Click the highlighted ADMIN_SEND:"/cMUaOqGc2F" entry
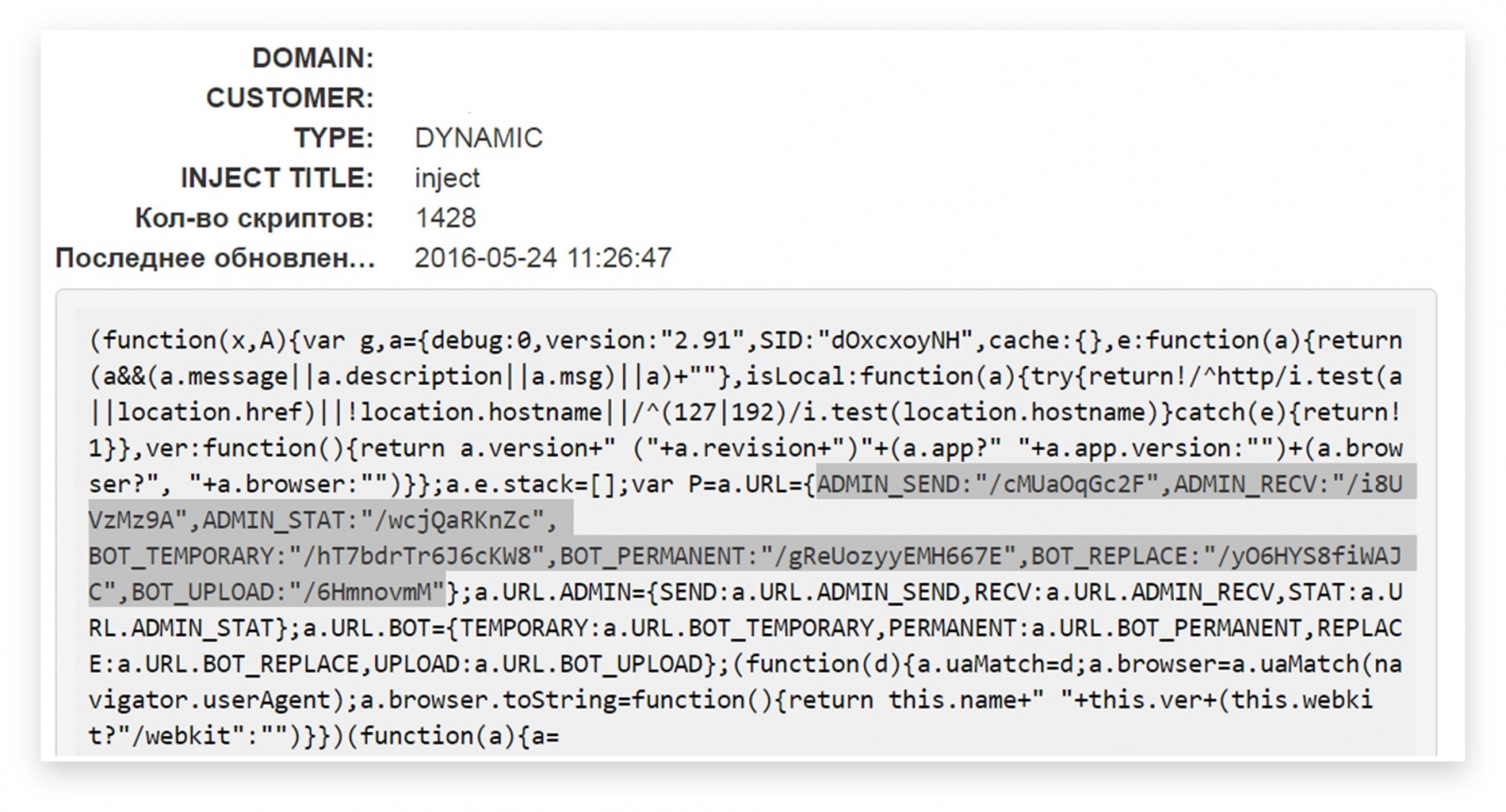1506x812 pixels. [x=986, y=485]
